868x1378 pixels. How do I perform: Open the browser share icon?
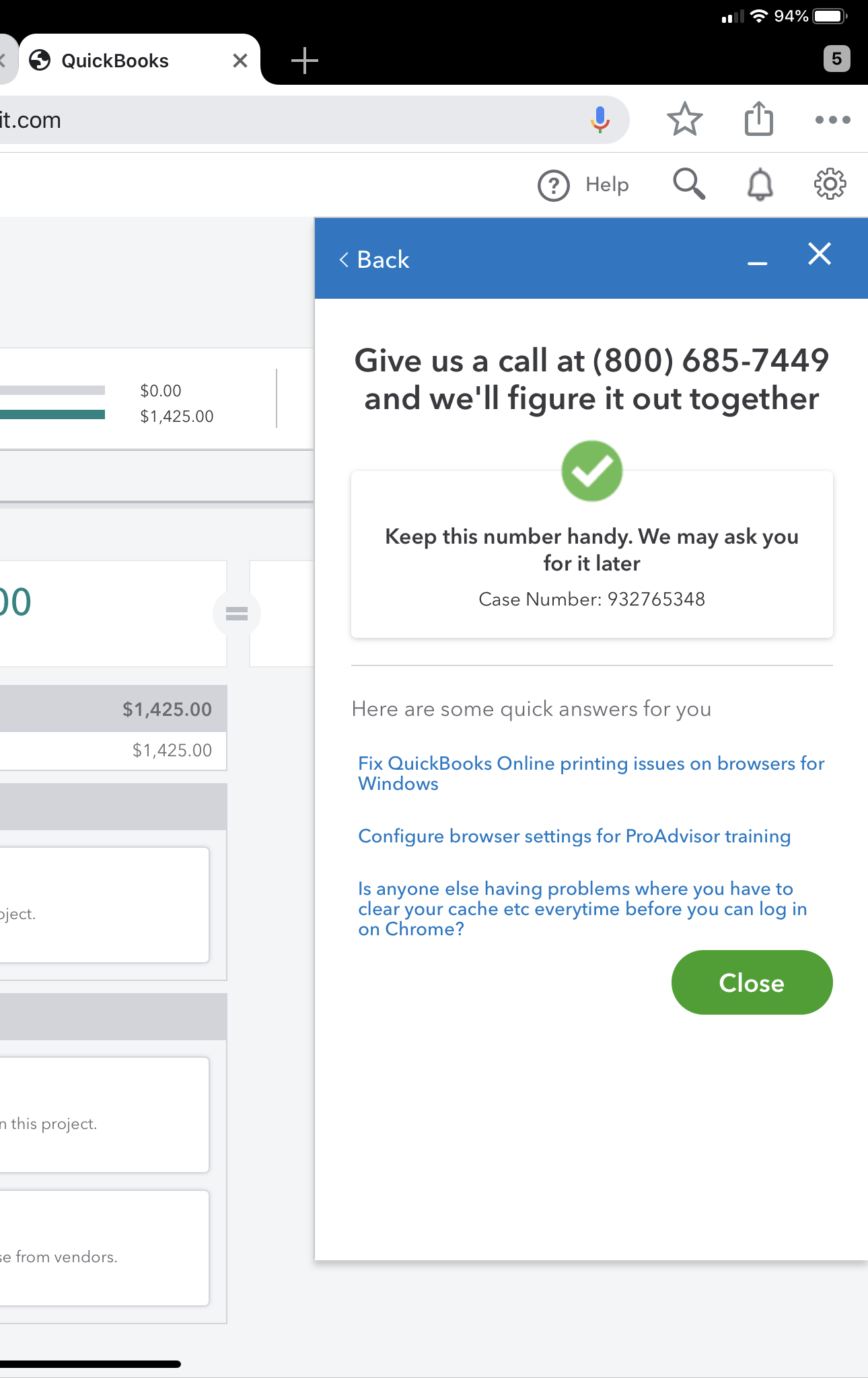coord(758,119)
